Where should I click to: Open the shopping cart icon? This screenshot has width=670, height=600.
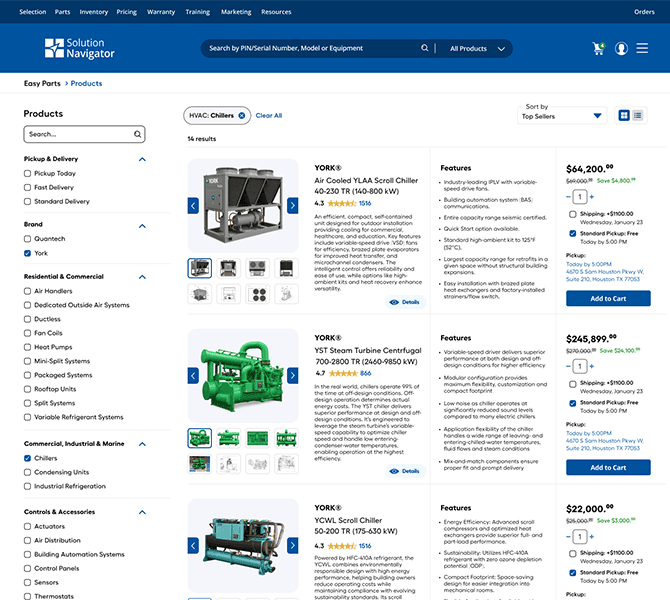click(599, 48)
